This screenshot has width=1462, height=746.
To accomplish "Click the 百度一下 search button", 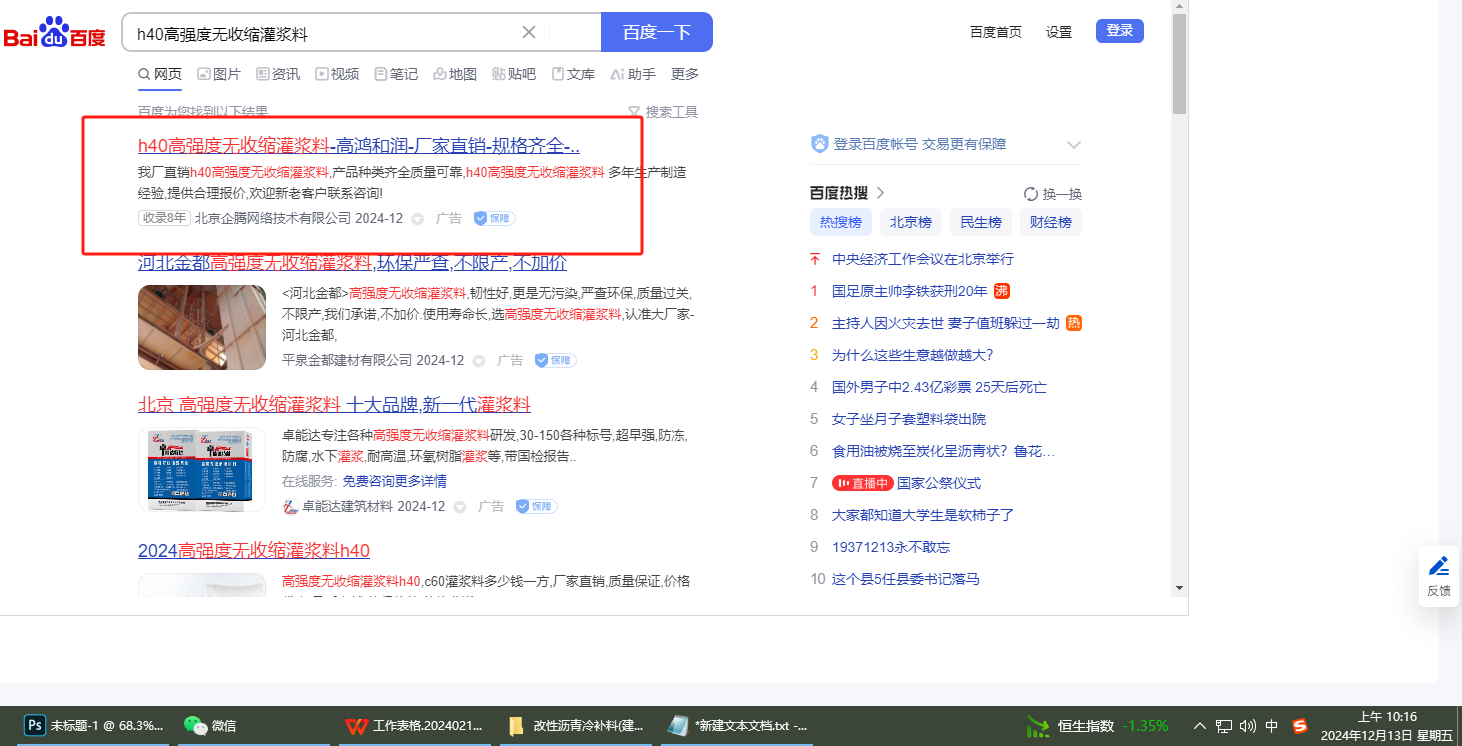I will coord(656,32).
